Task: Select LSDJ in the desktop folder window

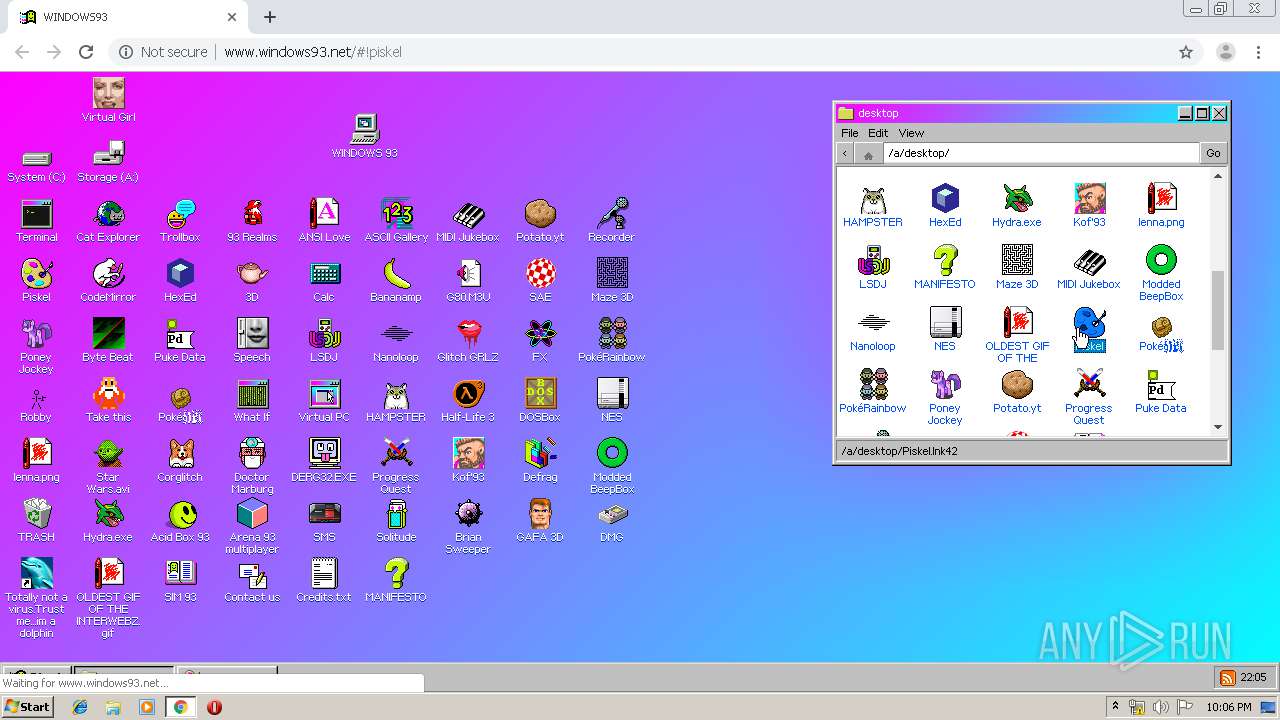Action: coord(873,268)
